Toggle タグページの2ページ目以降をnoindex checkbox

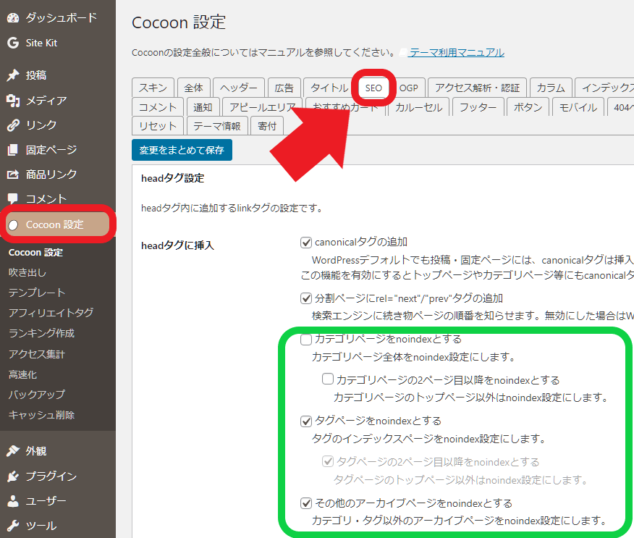click(x=328, y=462)
